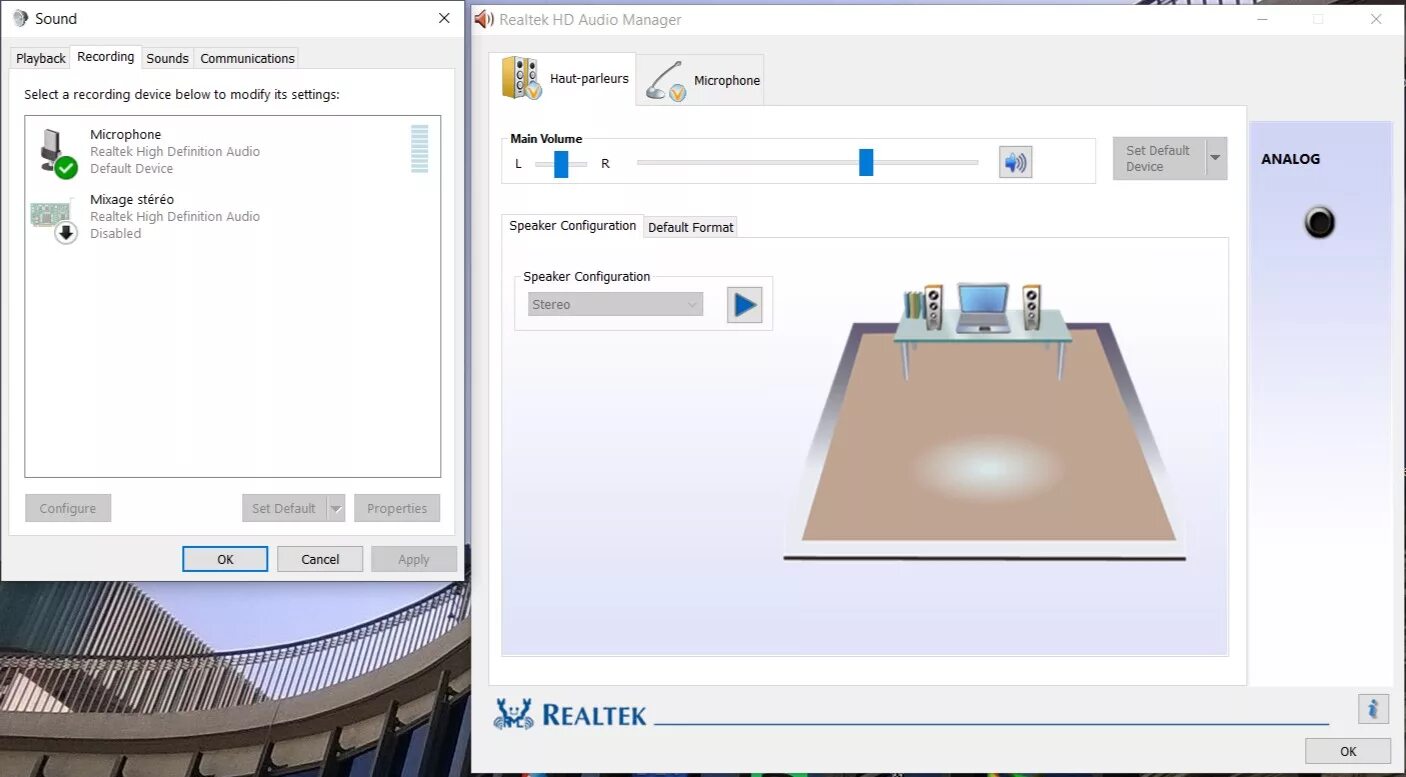Click Apply in Sound dialog

tap(414, 559)
